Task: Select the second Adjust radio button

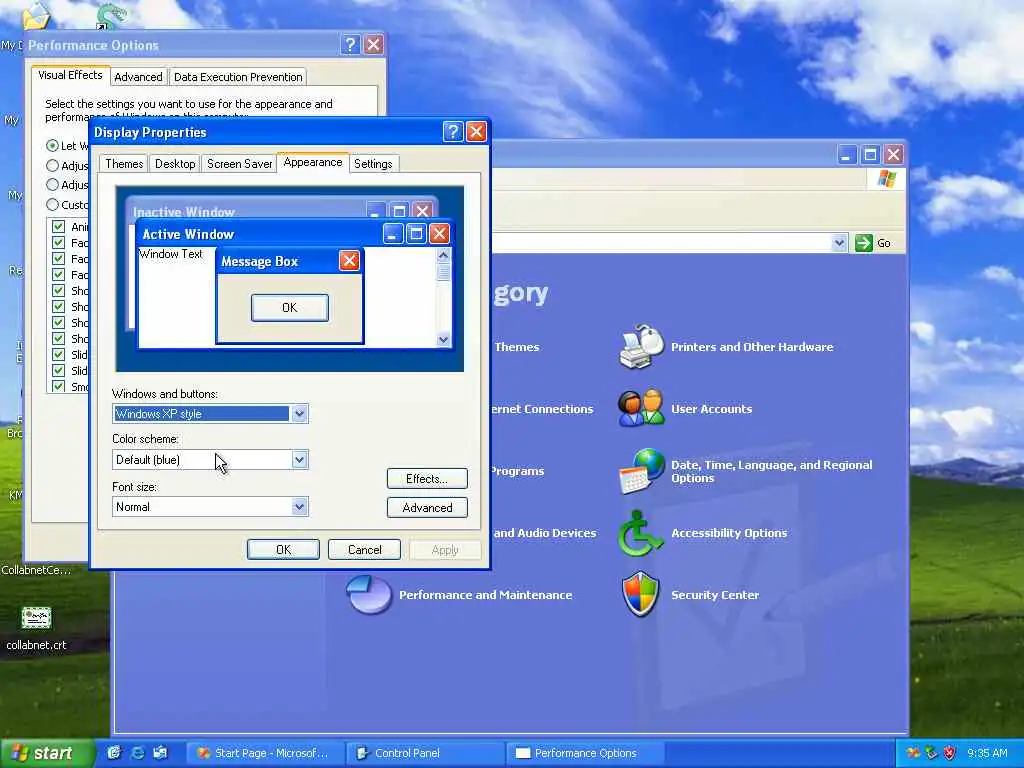Action: [52, 184]
